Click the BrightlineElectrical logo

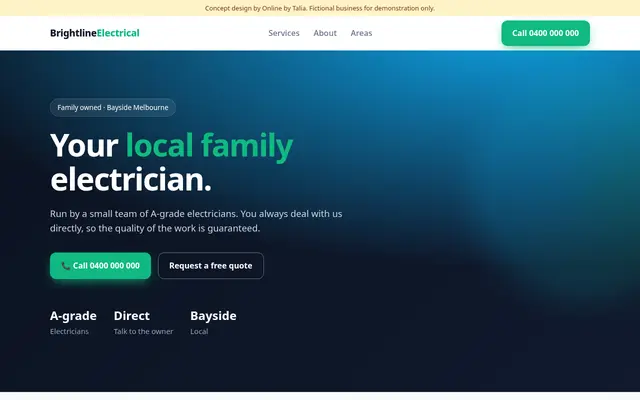click(95, 33)
